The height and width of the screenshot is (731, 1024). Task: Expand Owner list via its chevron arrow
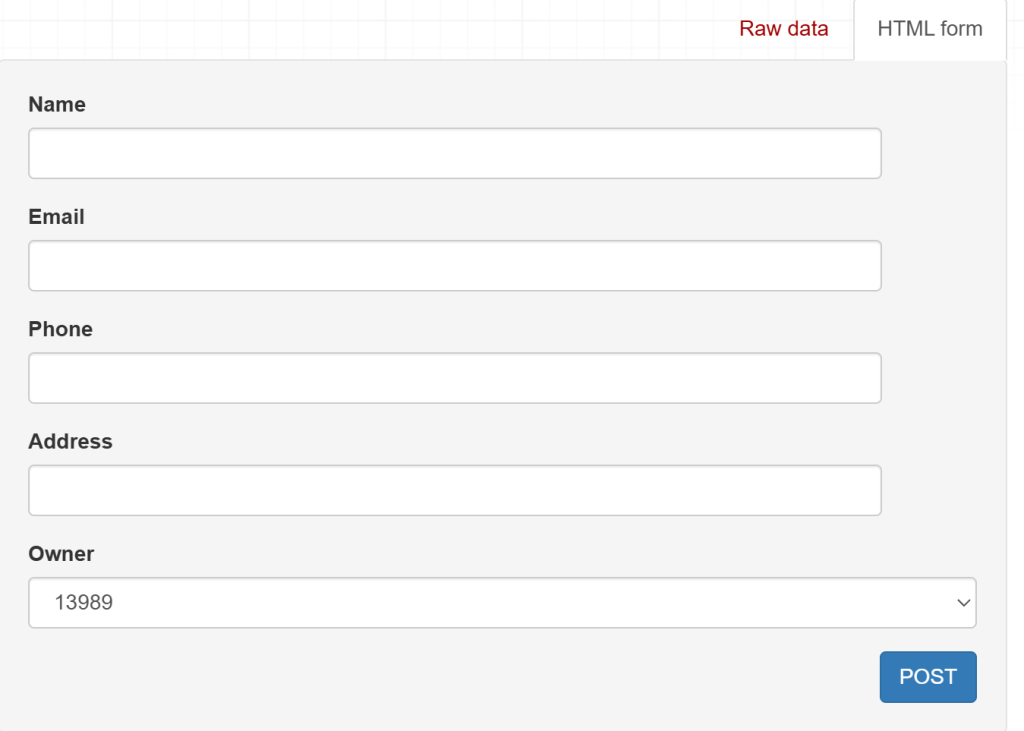tap(963, 603)
